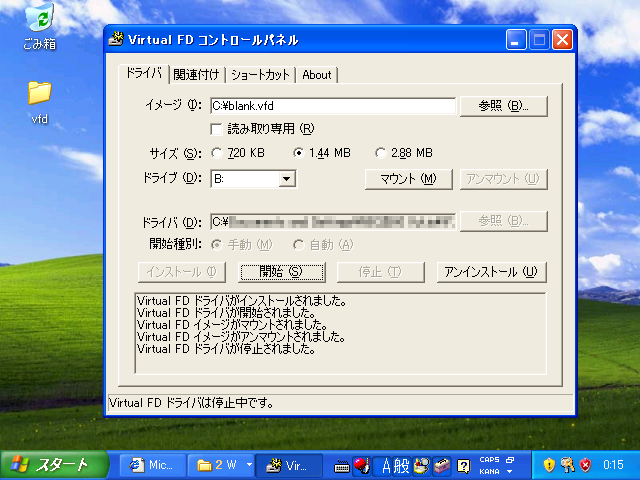The height and width of the screenshot is (480, 640).
Task: Click the 開始 (S) button
Action: pos(282,272)
